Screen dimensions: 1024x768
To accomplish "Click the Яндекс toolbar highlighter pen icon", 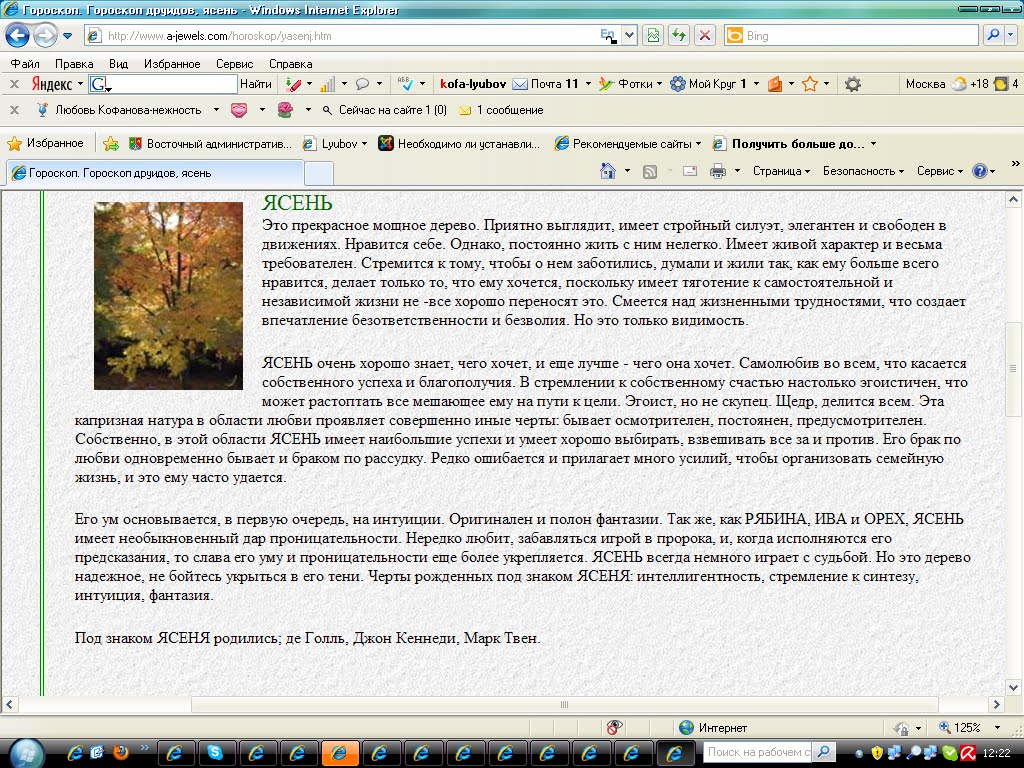I will point(293,84).
